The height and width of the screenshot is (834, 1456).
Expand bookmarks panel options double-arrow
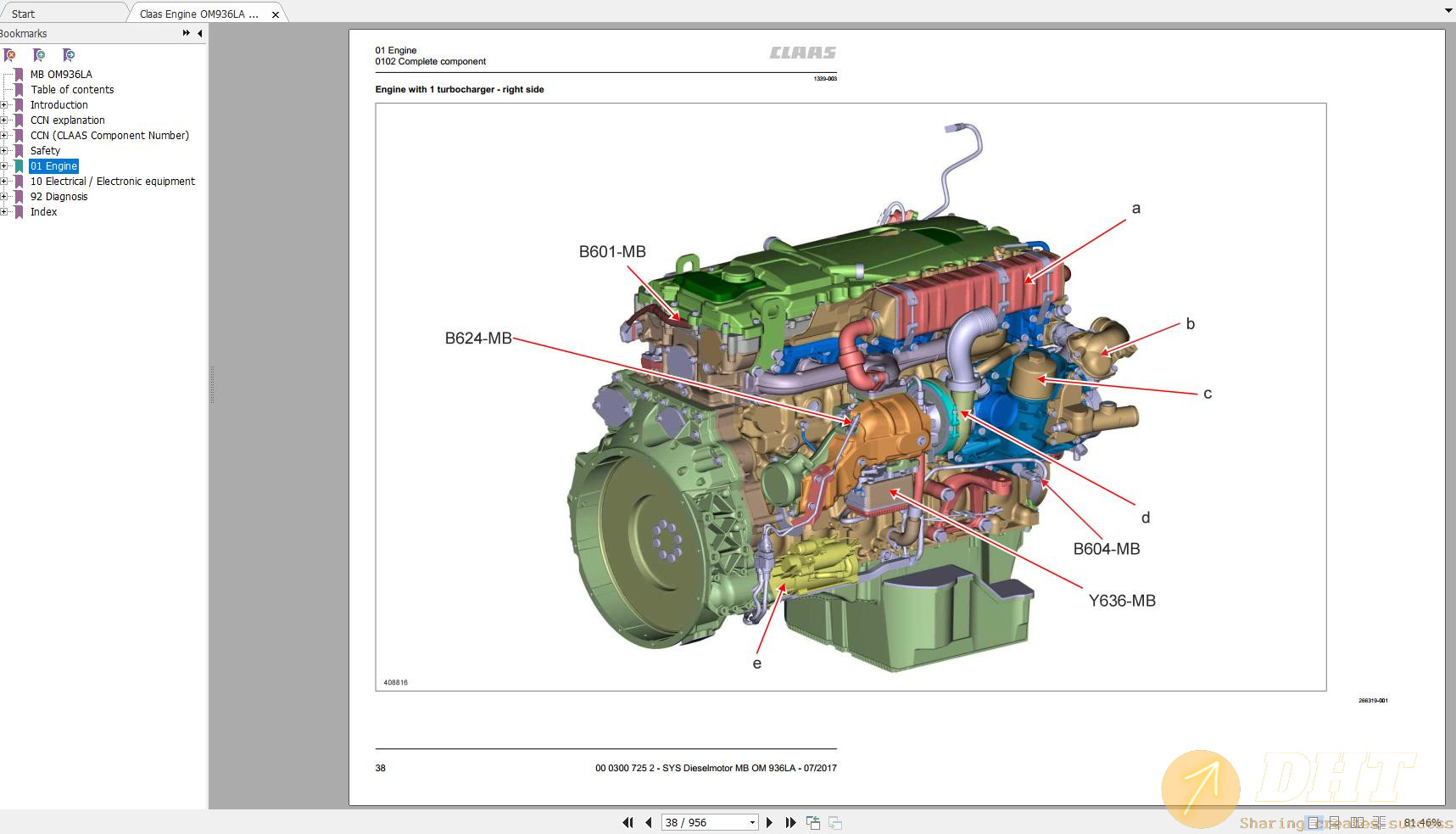(x=187, y=33)
